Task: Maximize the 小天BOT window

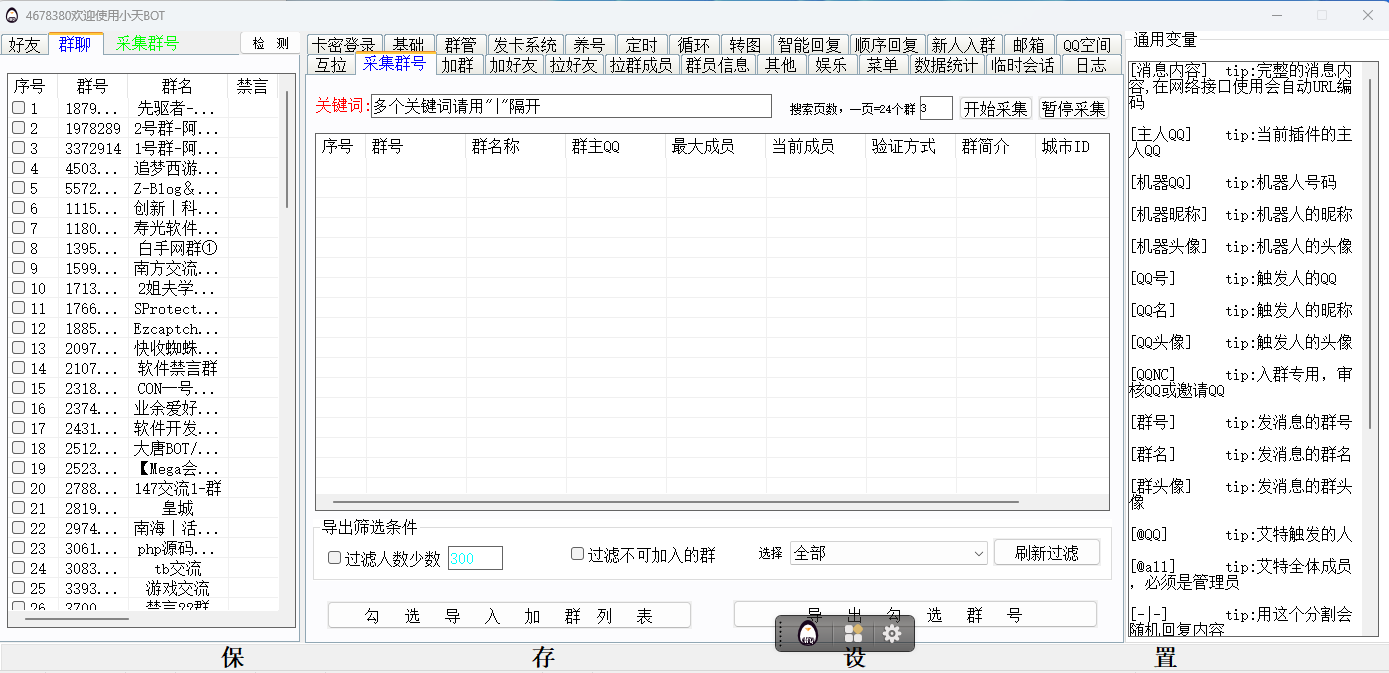Action: (1321, 15)
